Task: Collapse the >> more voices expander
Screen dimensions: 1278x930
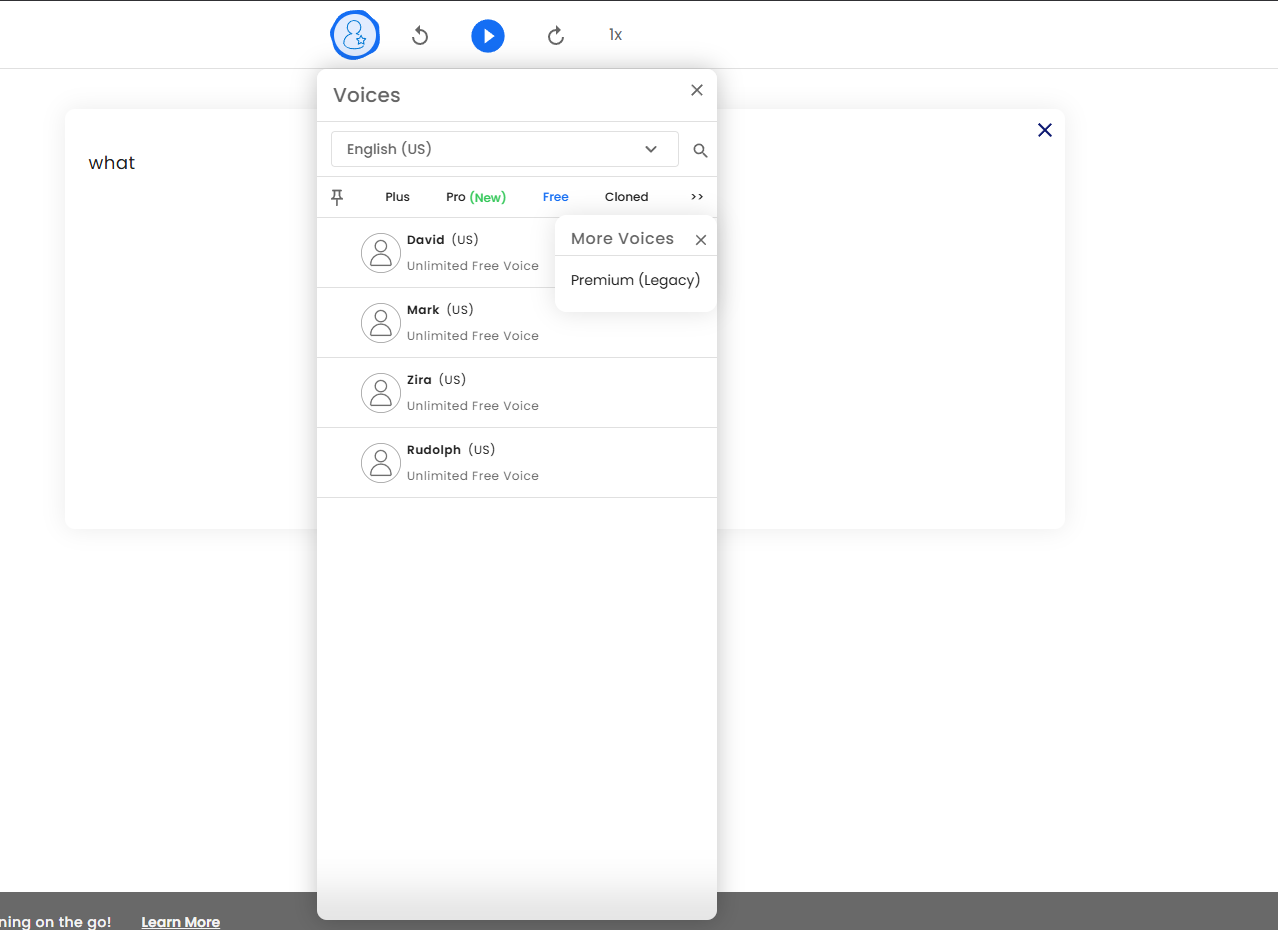Action: coord(697,197)
